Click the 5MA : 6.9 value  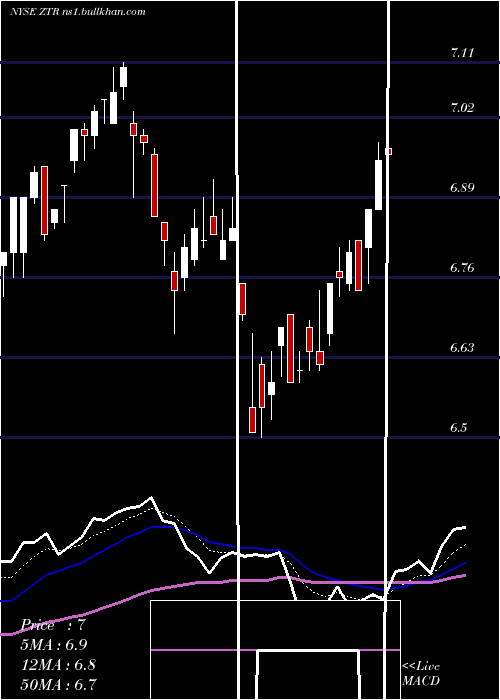[x=54, y=645]
